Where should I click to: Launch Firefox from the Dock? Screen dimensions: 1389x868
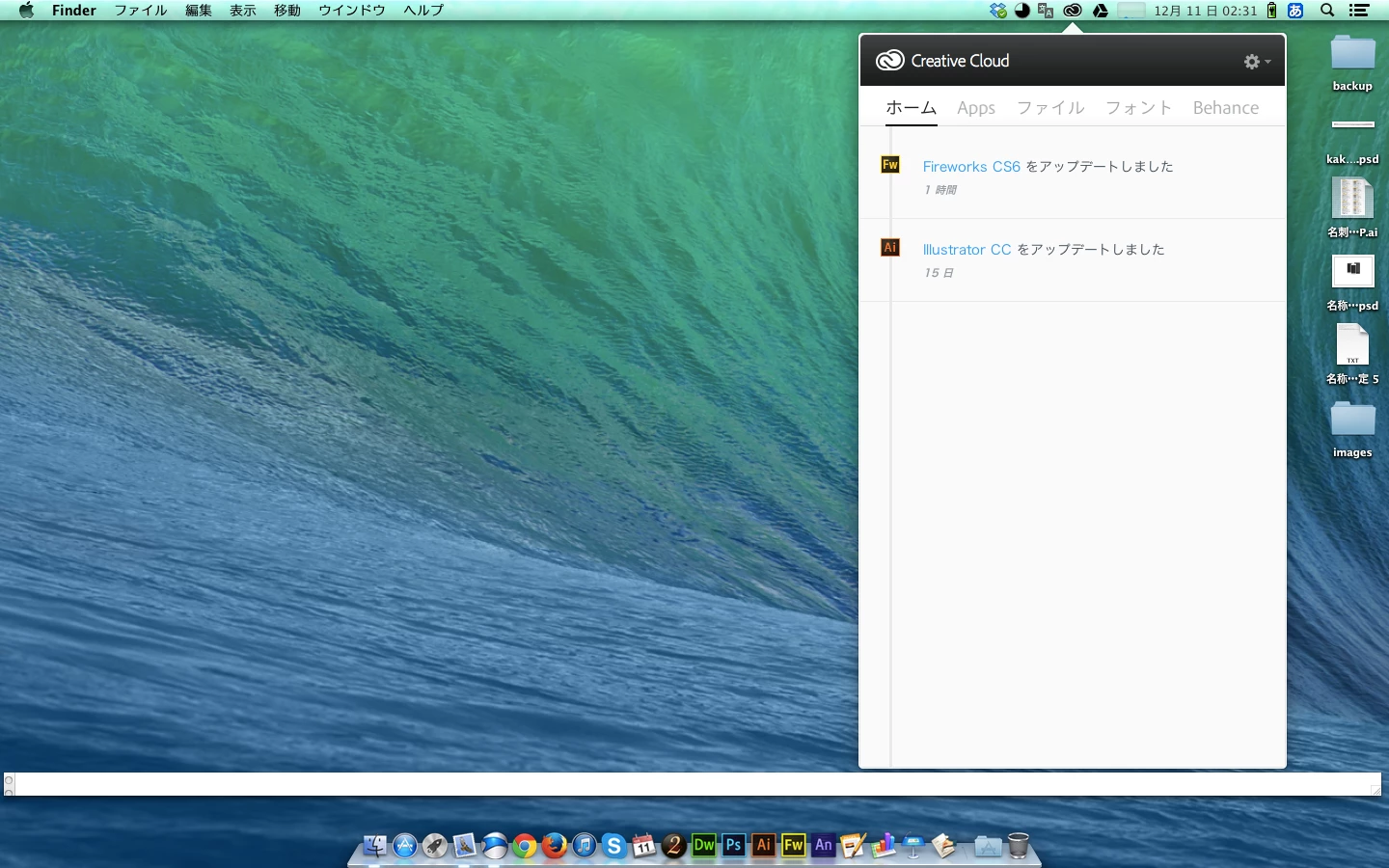[555, 846]
